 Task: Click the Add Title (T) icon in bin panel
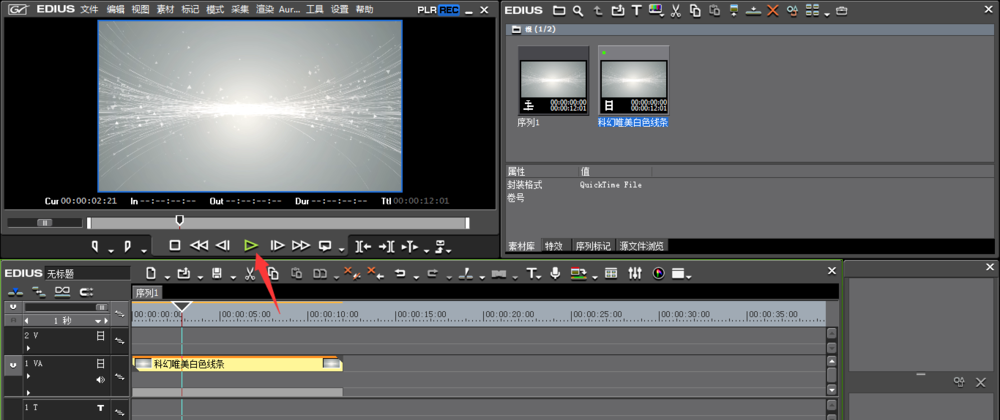pos(636,11)
